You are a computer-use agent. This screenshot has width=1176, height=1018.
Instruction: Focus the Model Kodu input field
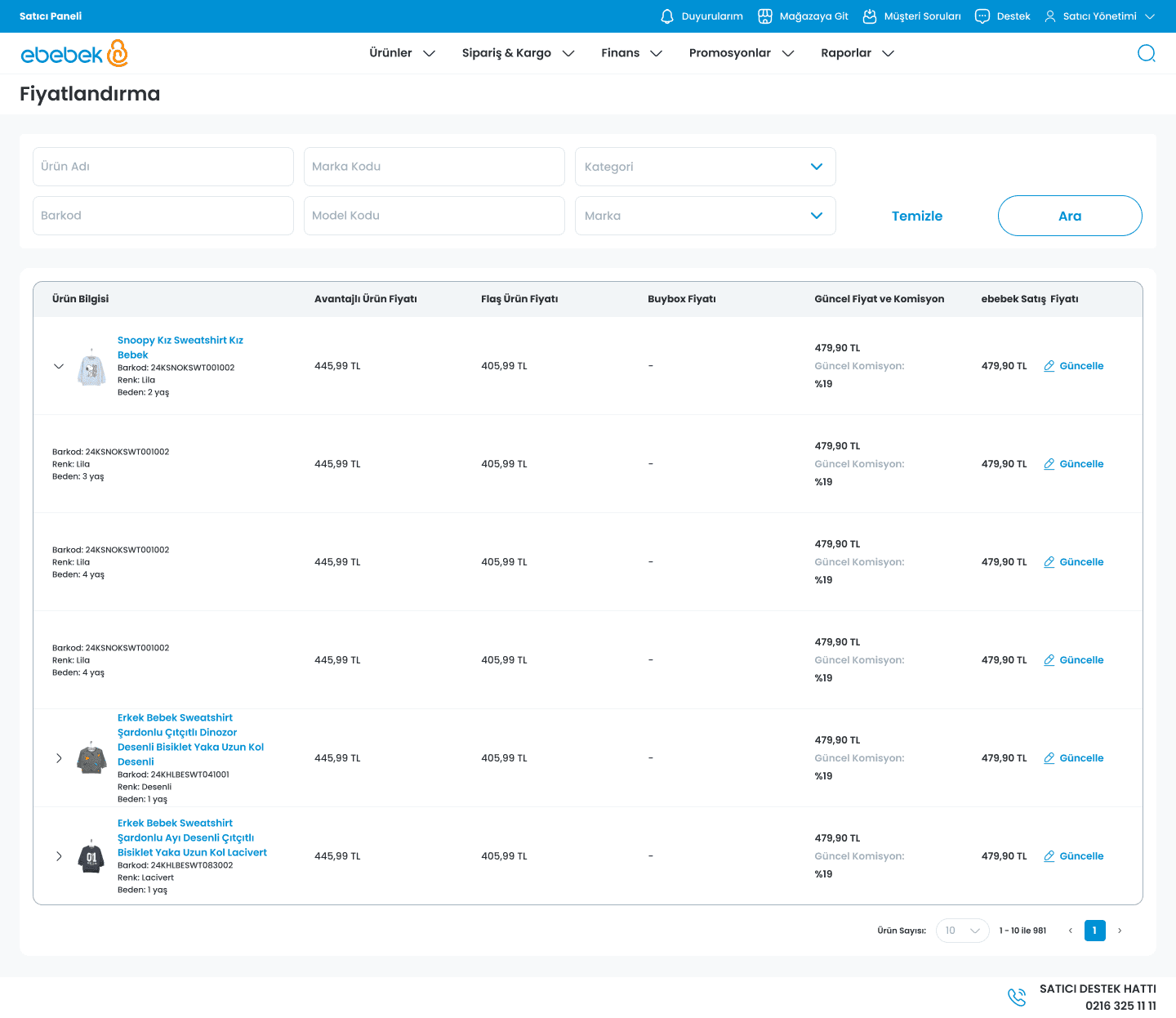434,216
